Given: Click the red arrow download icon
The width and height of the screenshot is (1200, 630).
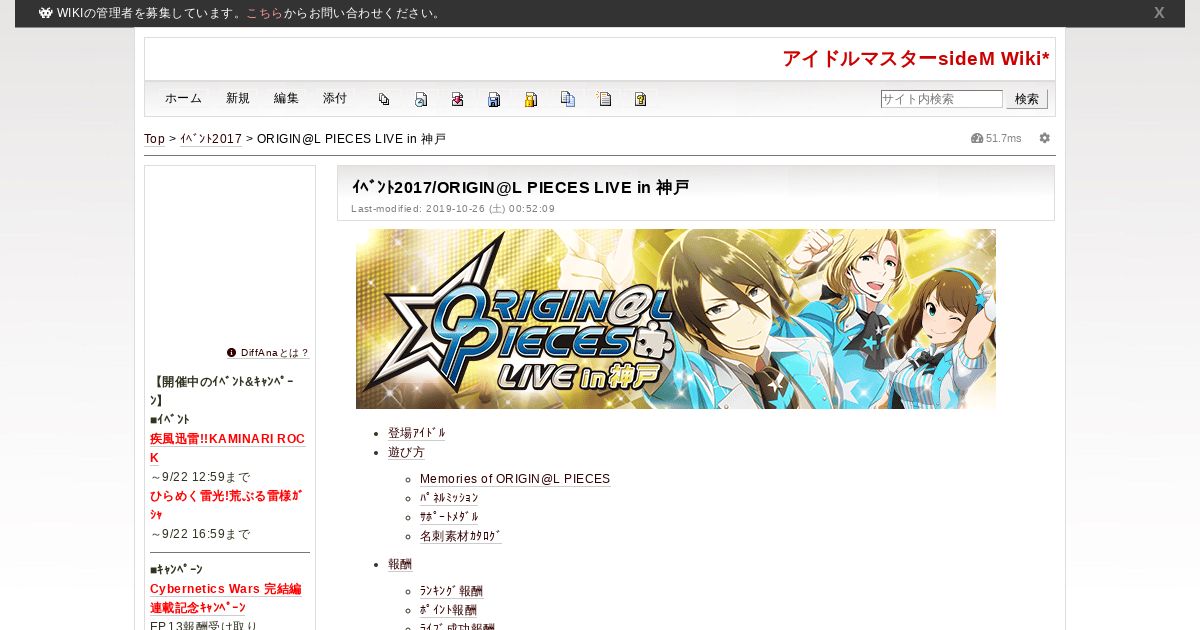Looking at the screenshot, I should point(457,99).
